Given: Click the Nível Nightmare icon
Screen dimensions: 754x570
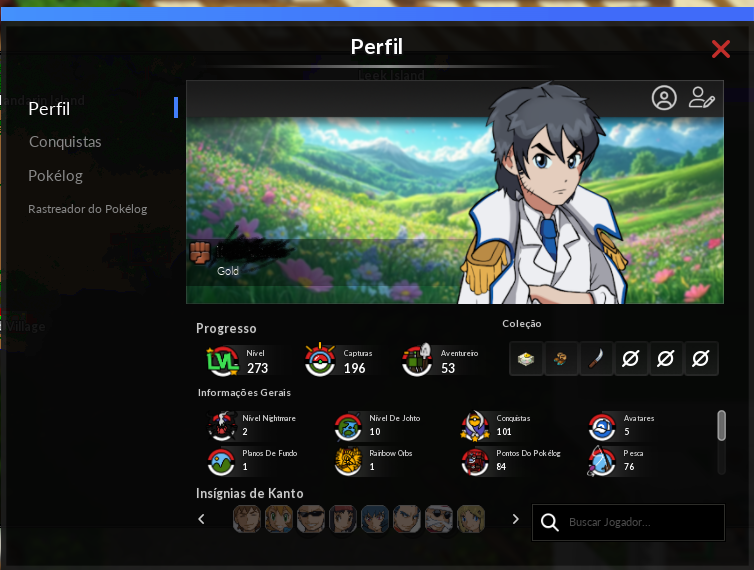Looking at the screenshot, I should (x=222, y=426).
